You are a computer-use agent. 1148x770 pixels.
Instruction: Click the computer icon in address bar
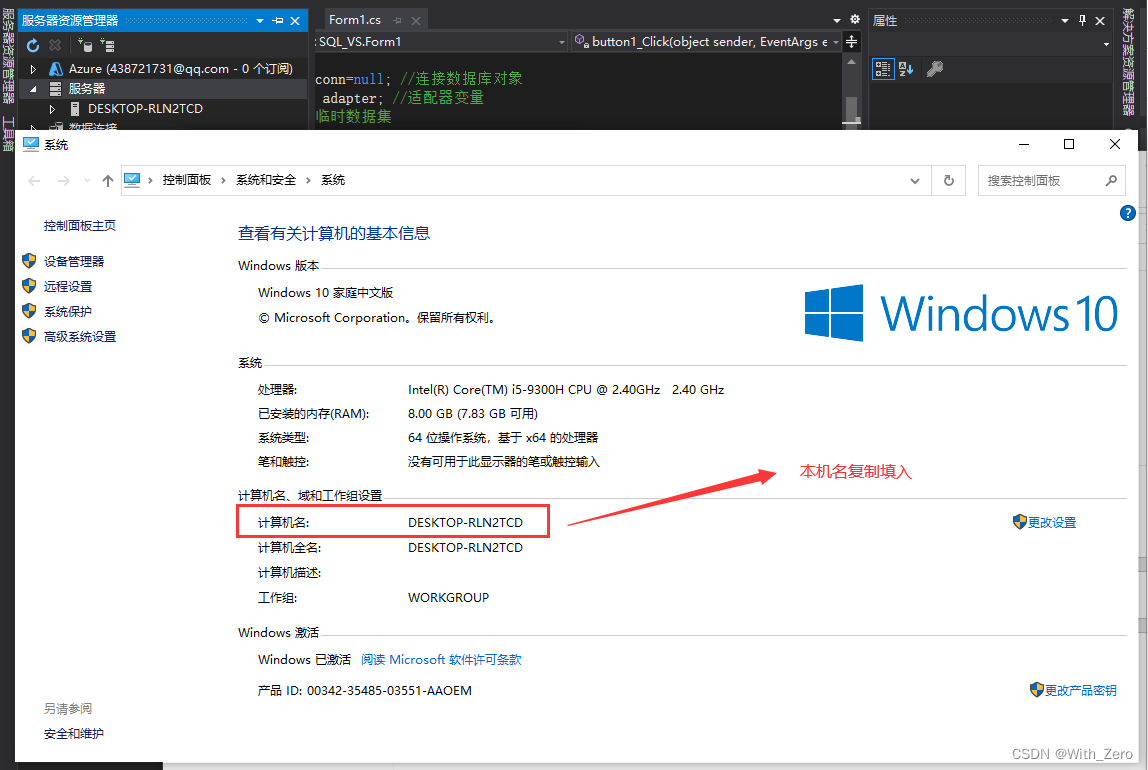pyautogui.click(x=132, y=179)
